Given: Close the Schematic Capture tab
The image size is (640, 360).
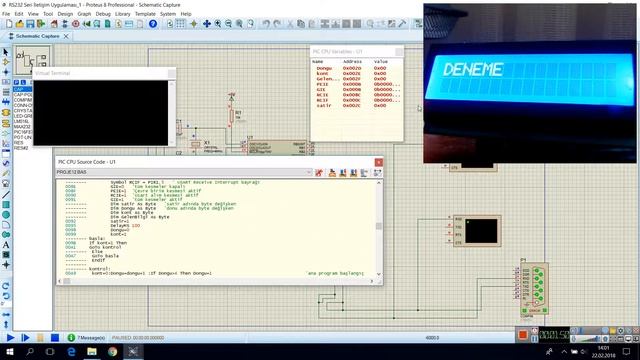Looking at the screenshot, I should 66,36.
